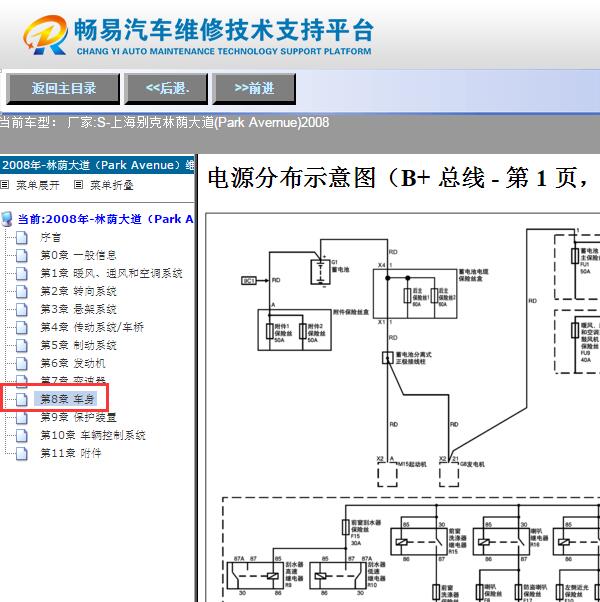Open the 序言 entry
This screenshot has height=602, width=600.
pos(51,237)
